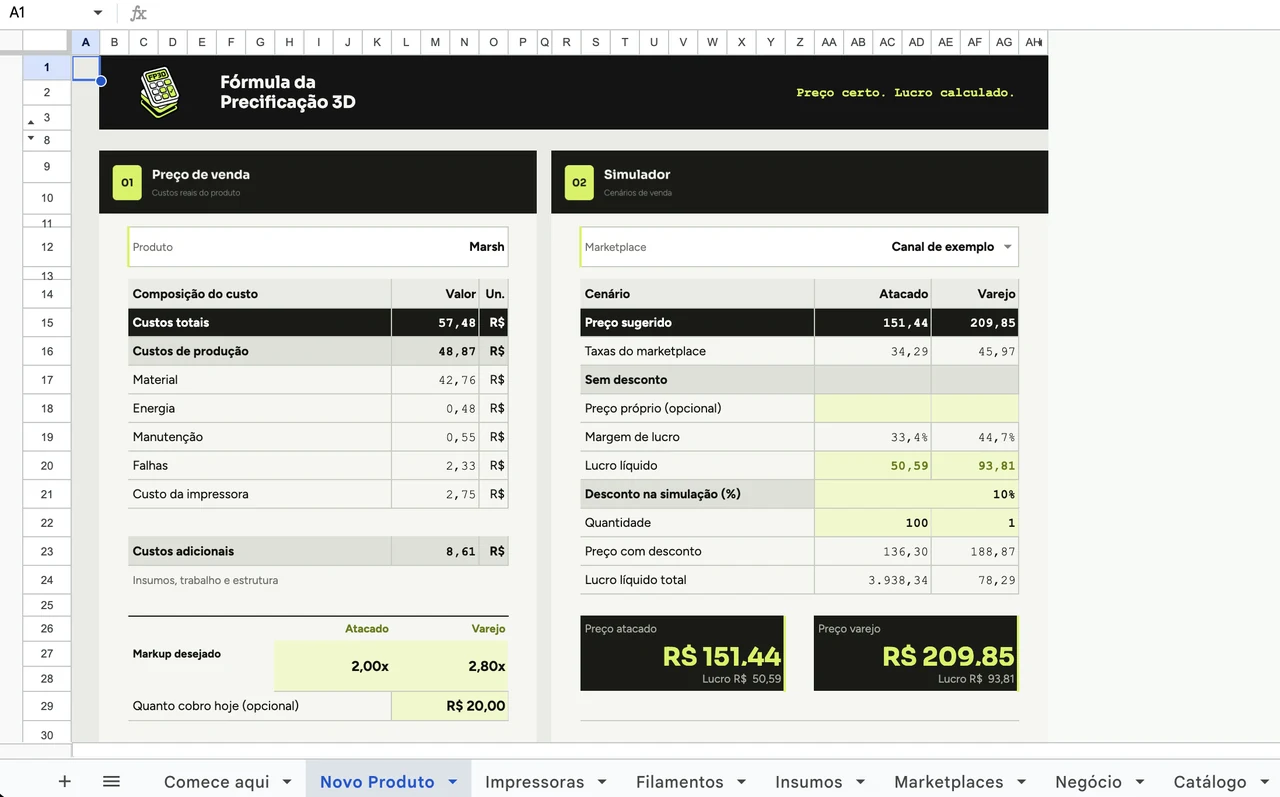Open the Marketplace Canal de exemplo dropdown

(x=1007, y=247)
